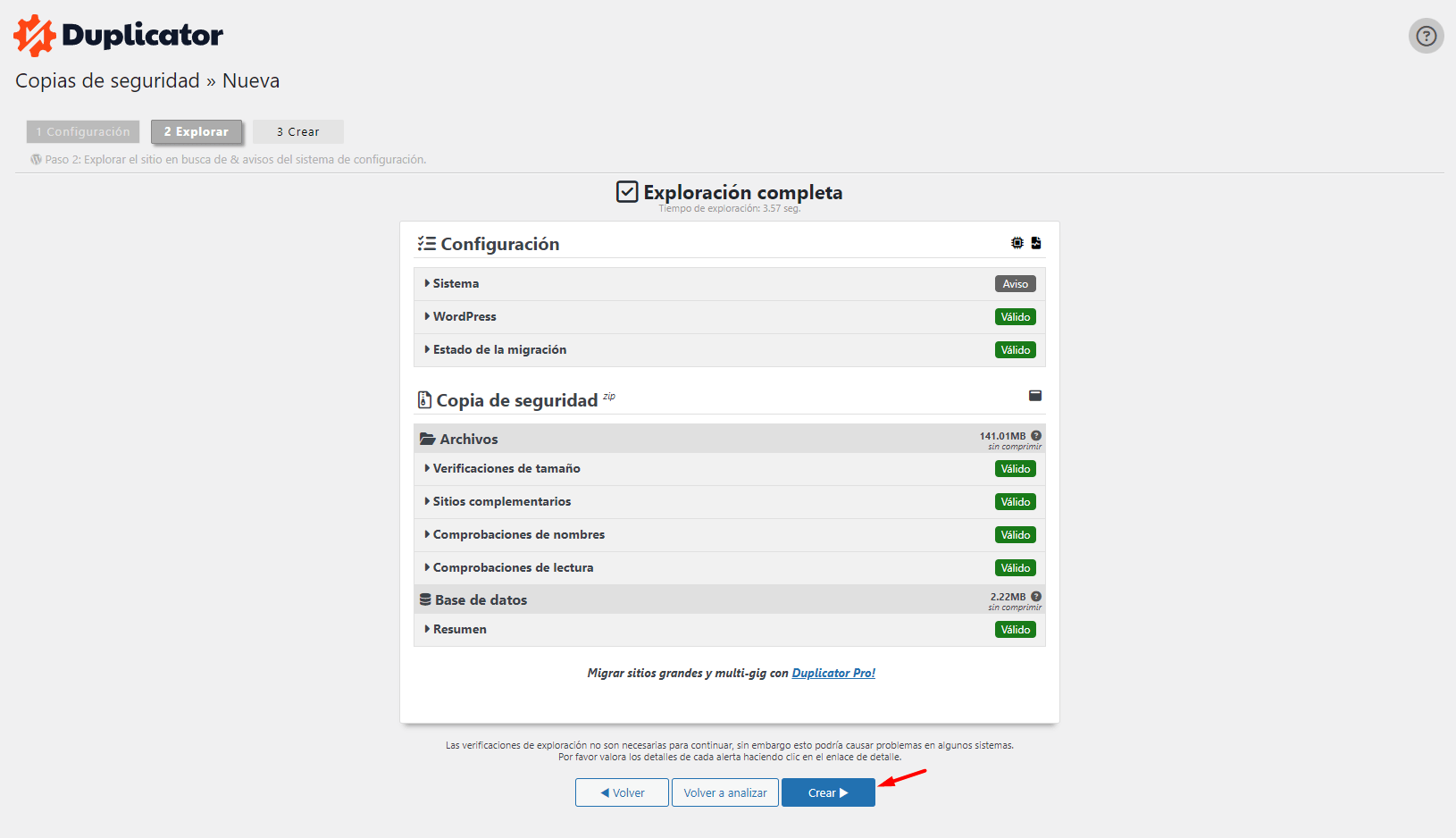Expand Comprobaciones de lectura
This screenshot has width=1456, height=838.
(730, 568)
